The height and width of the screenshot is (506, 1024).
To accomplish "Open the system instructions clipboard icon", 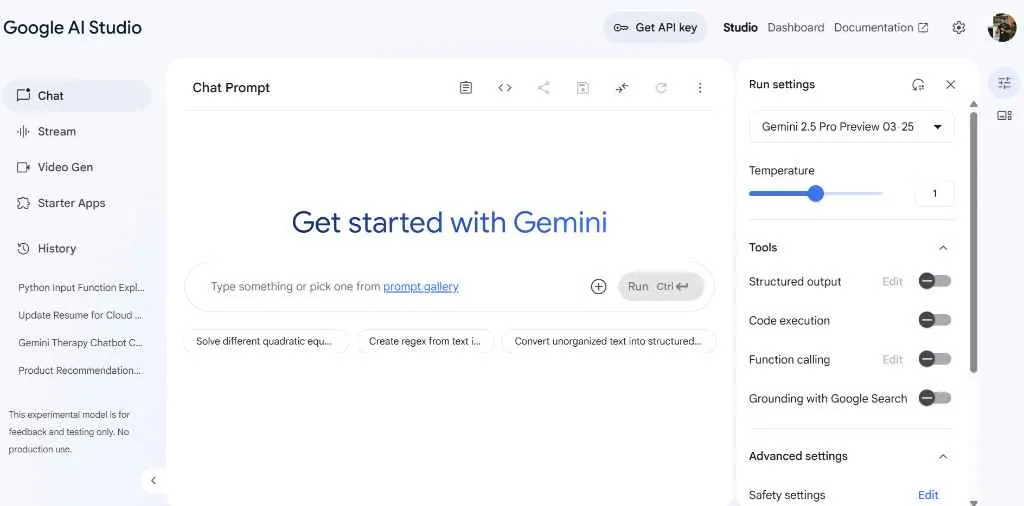I will click(466, 87).
